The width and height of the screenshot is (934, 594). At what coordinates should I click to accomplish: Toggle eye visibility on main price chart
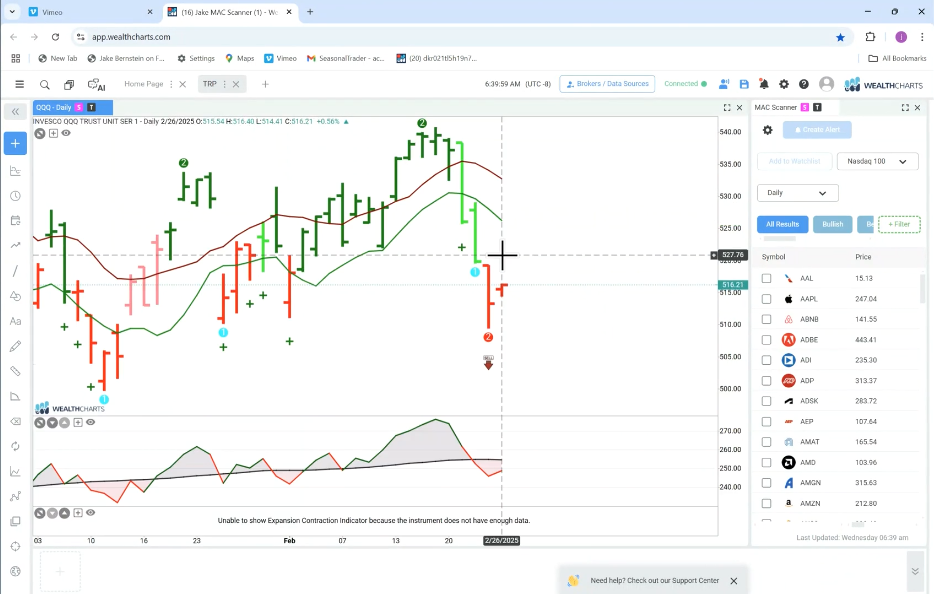click(x=66, y=133)
